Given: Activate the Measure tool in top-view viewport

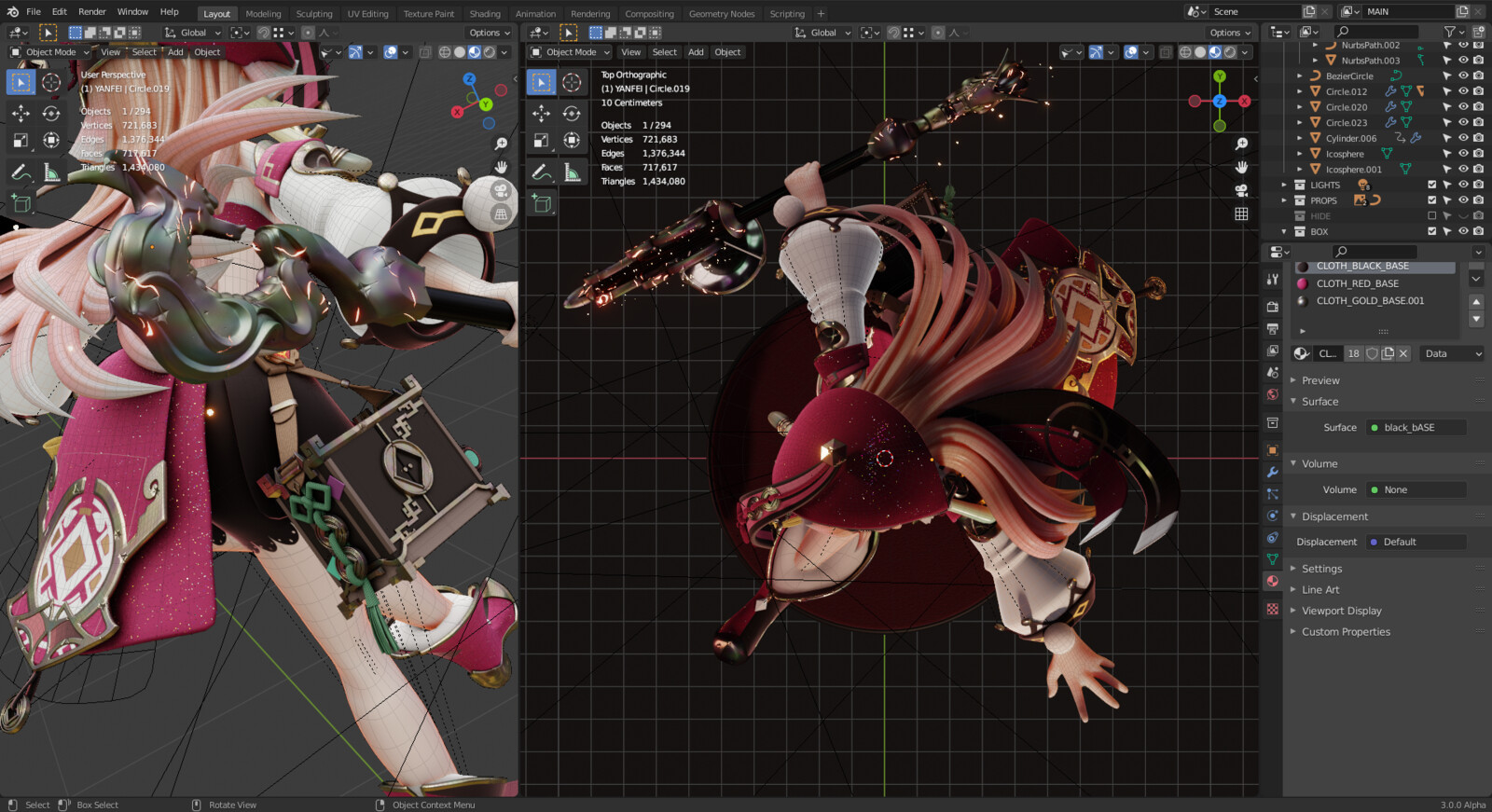Looking at the screenshot, I should coord(572,172).
